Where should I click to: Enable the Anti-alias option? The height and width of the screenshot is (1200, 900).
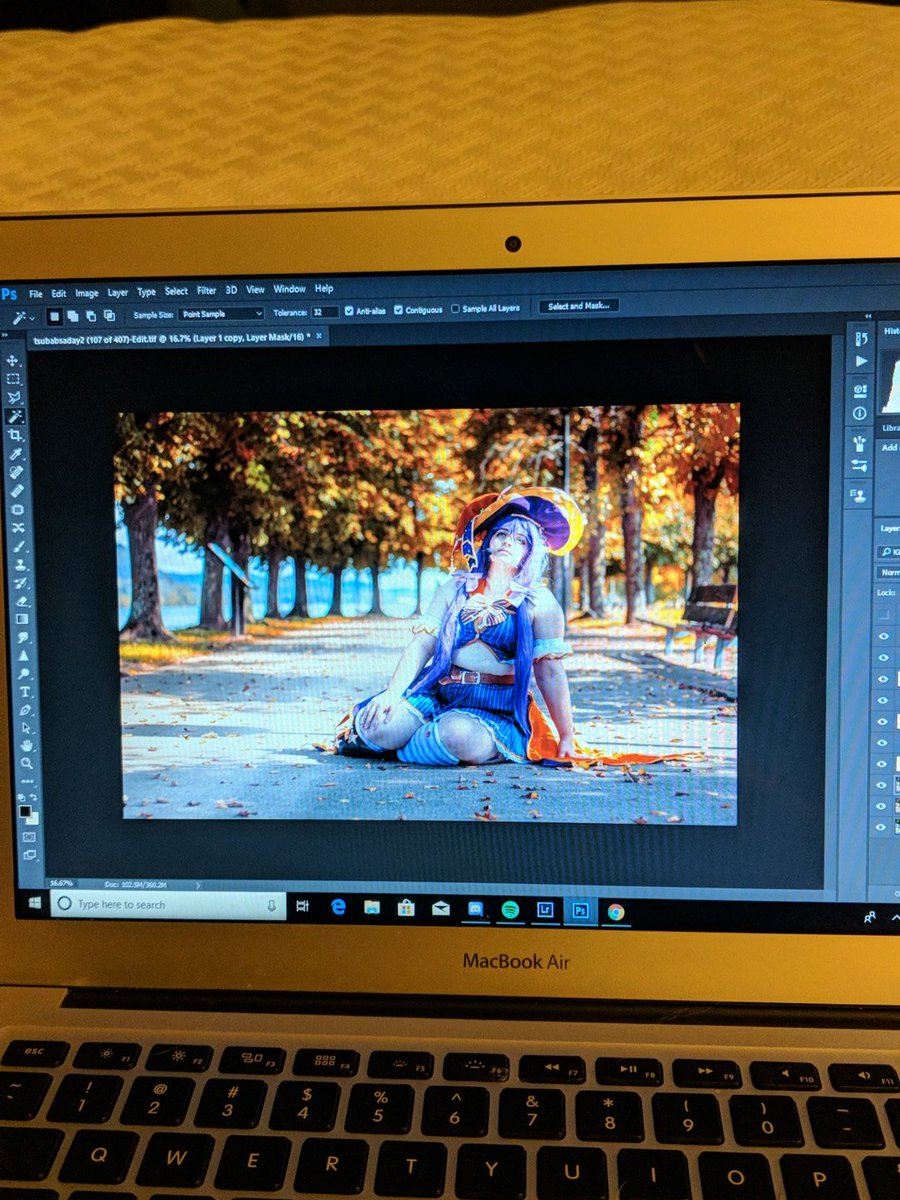(347, 309)
